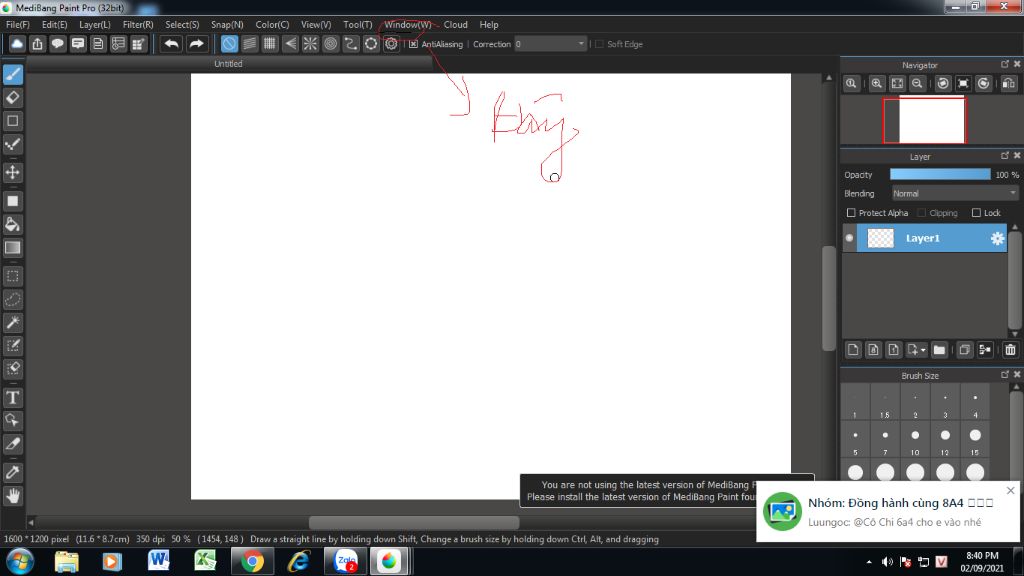
Task: Check Clipping option
Action: (921, 213)
